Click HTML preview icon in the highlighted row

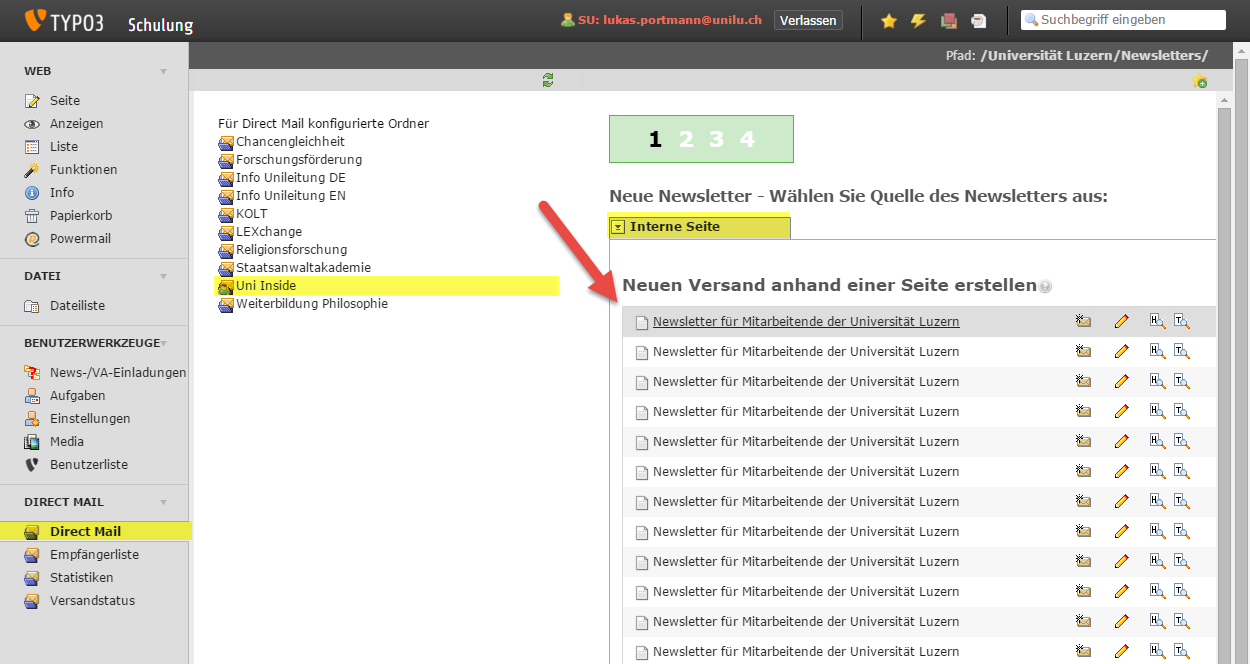click(1158, 322)
